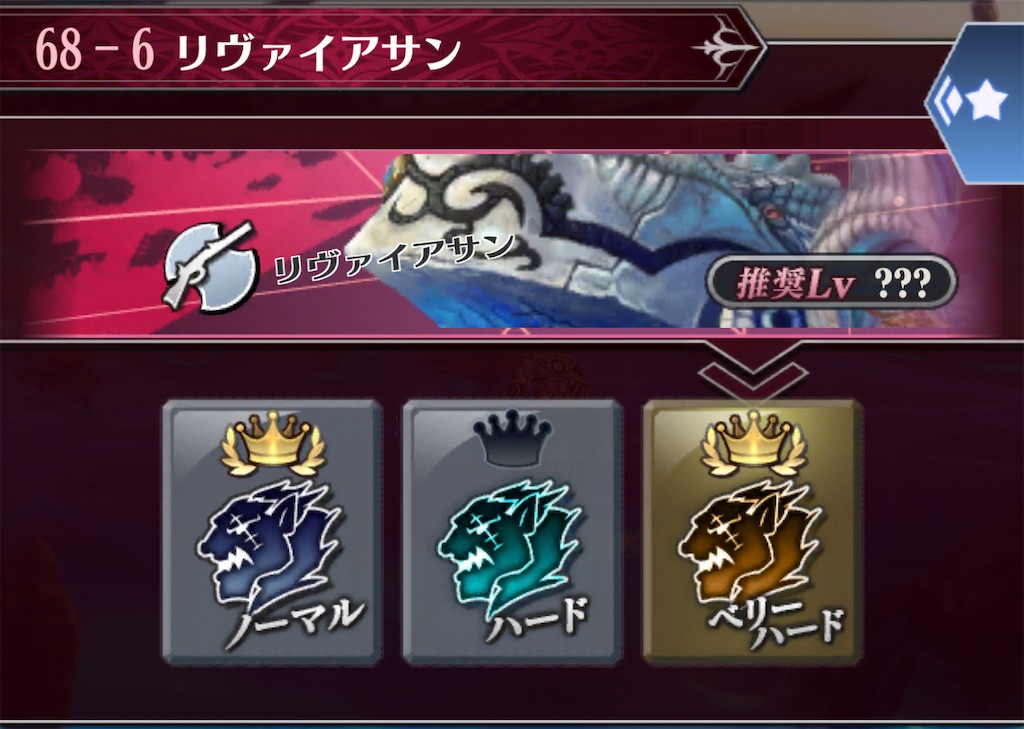This screenshot has width=1024, height=729.
Task: Select the ノーマル difficulty label
Action: point(295,622)
